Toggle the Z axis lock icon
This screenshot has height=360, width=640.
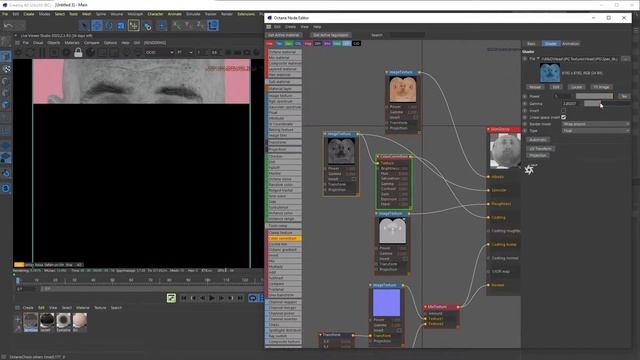200,26
